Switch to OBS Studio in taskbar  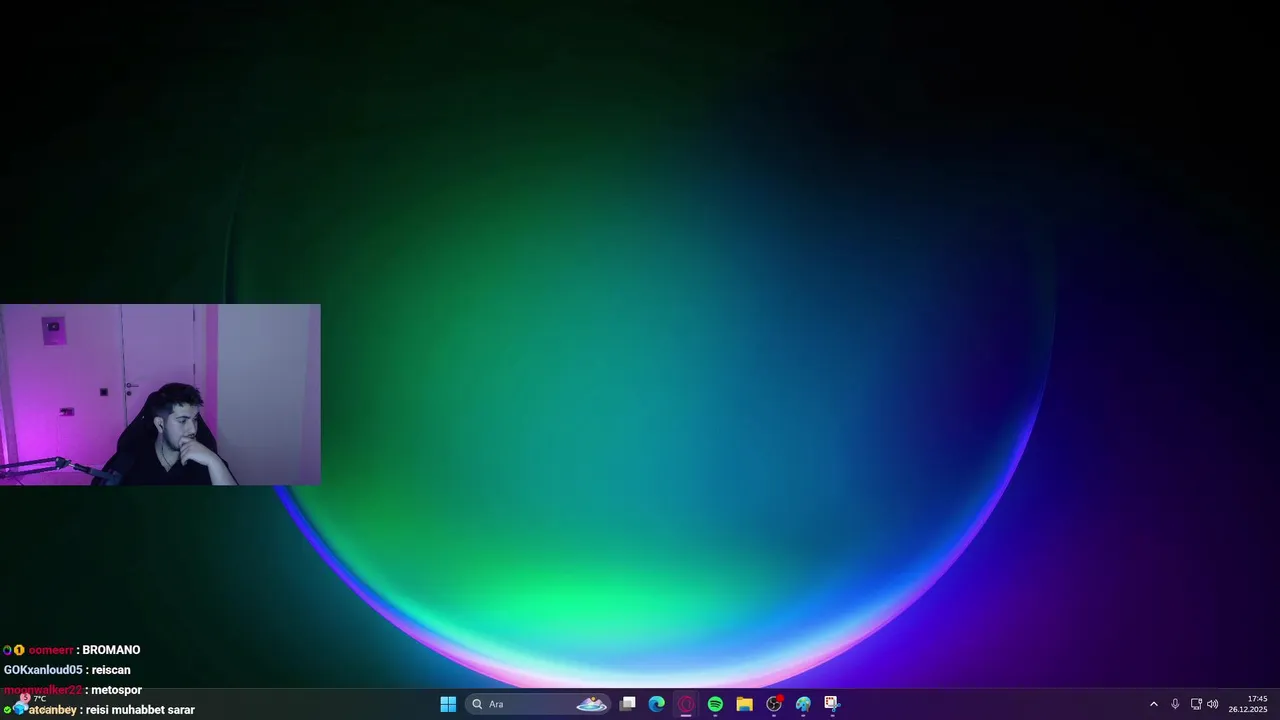(x=774, y=704)
